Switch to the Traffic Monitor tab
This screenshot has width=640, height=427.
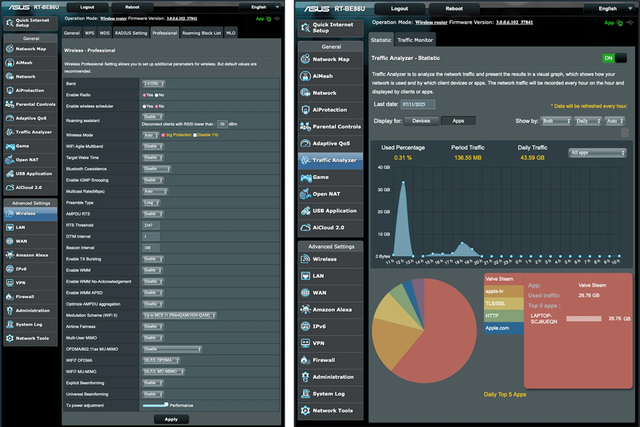415,40
